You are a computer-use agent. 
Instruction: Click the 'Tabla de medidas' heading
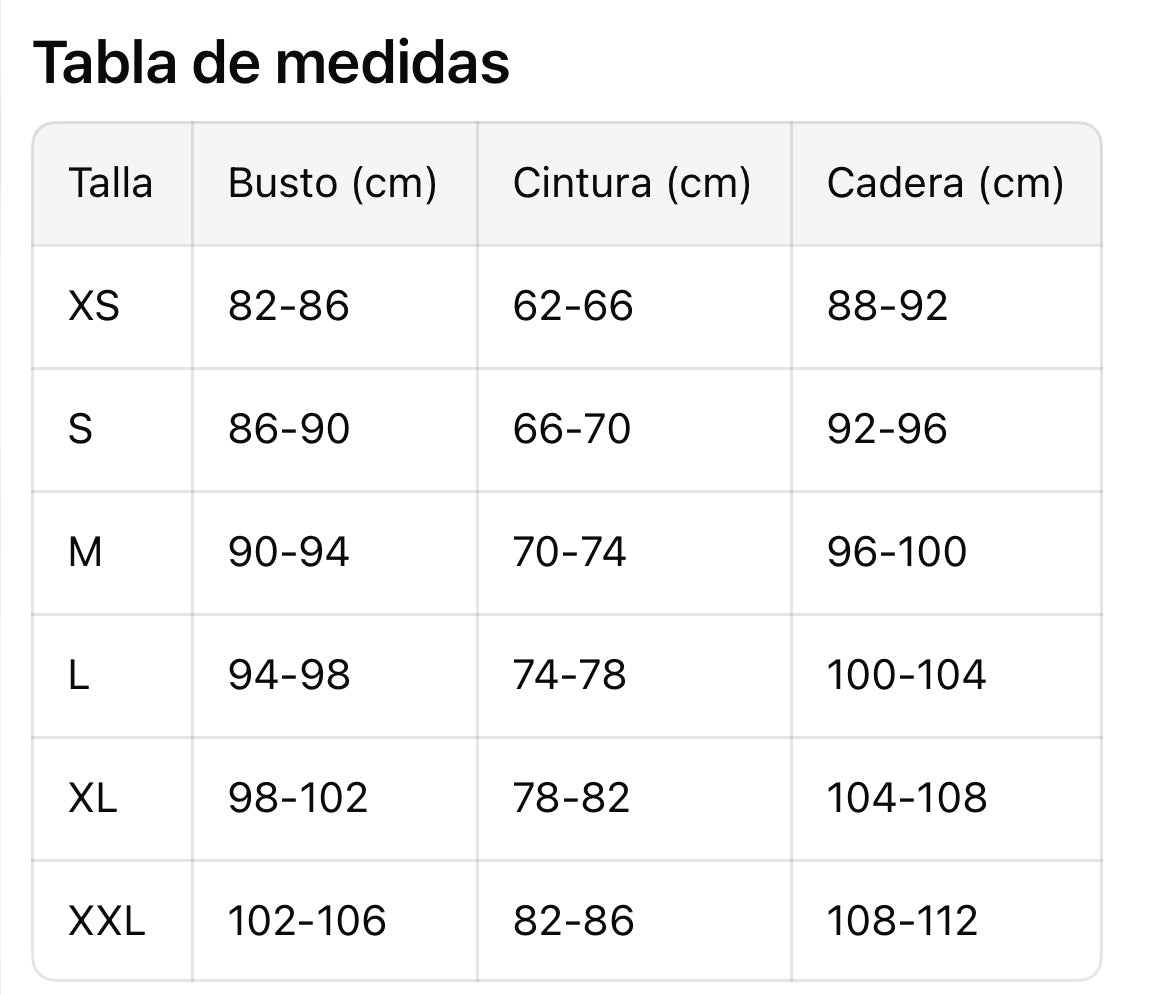pos(271,63)
